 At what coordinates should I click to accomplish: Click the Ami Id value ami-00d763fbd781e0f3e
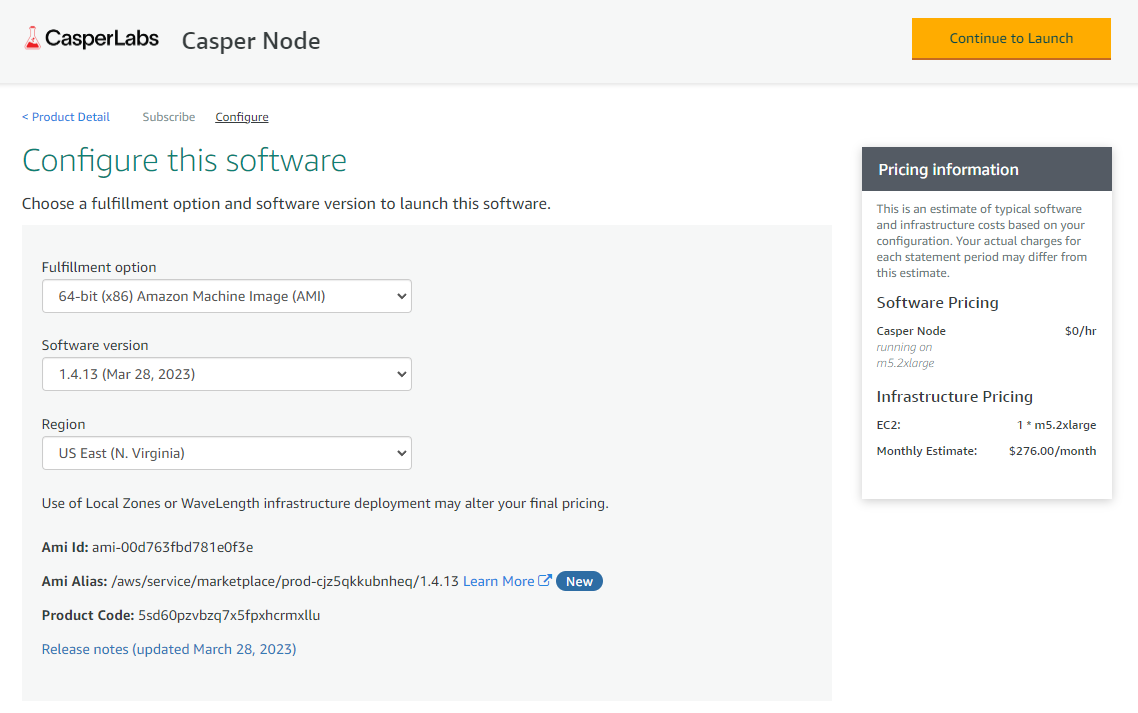(173, 547)
